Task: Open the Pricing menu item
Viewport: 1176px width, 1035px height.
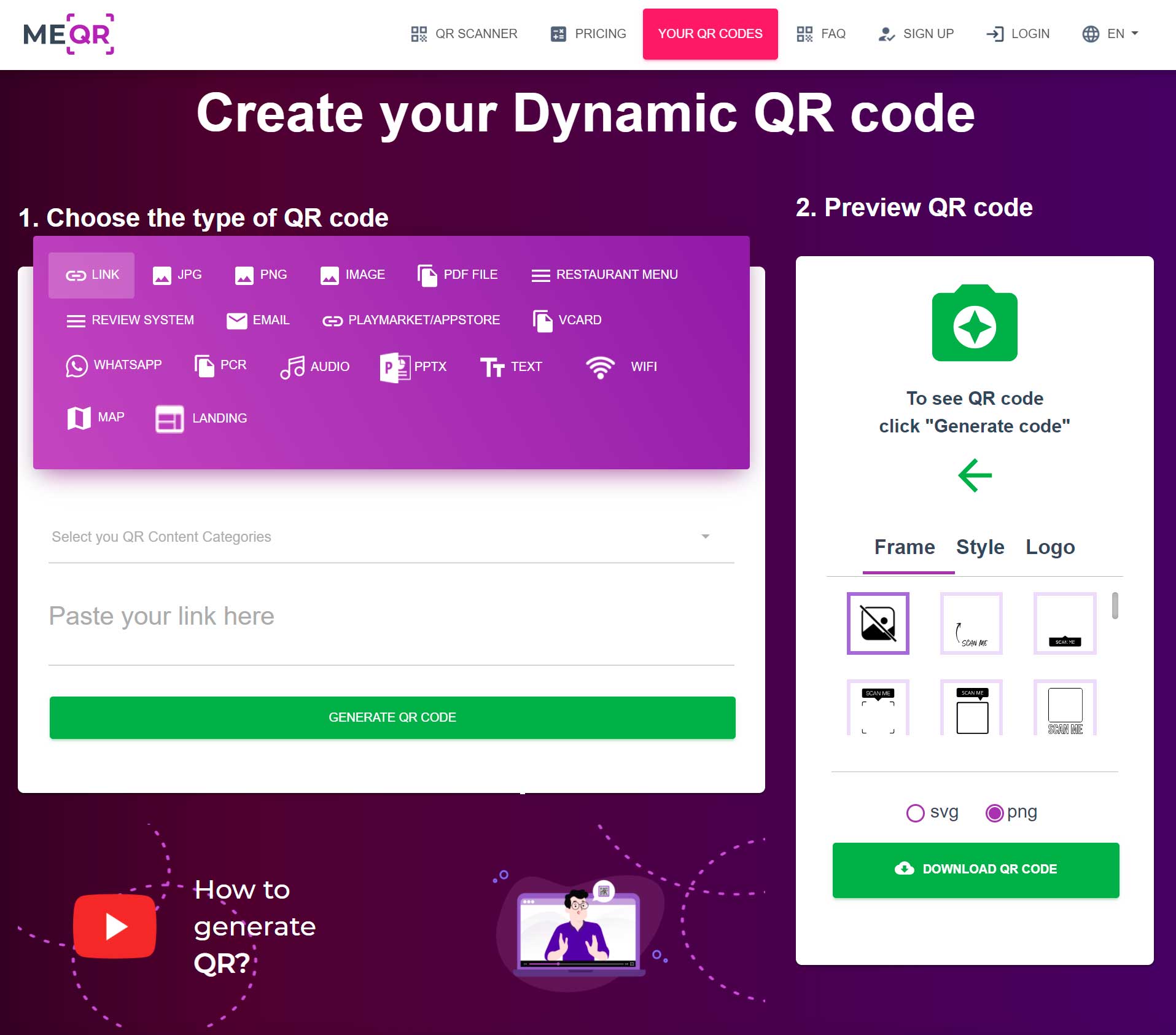Action: point(588,34)
